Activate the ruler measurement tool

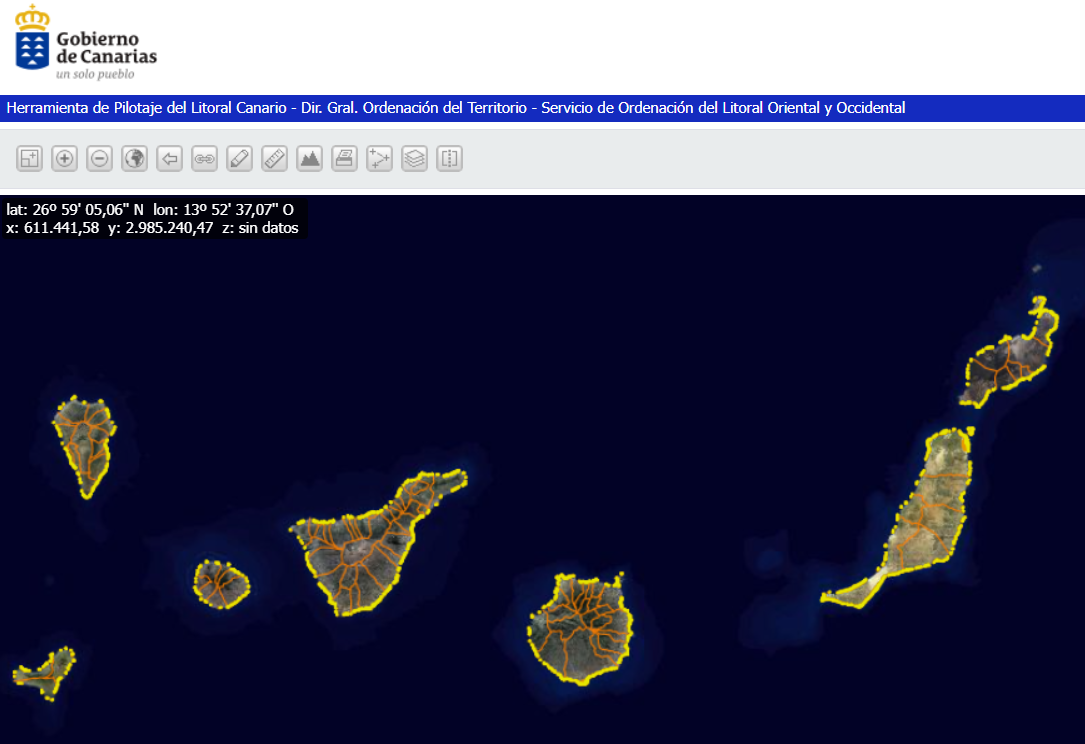274,158
